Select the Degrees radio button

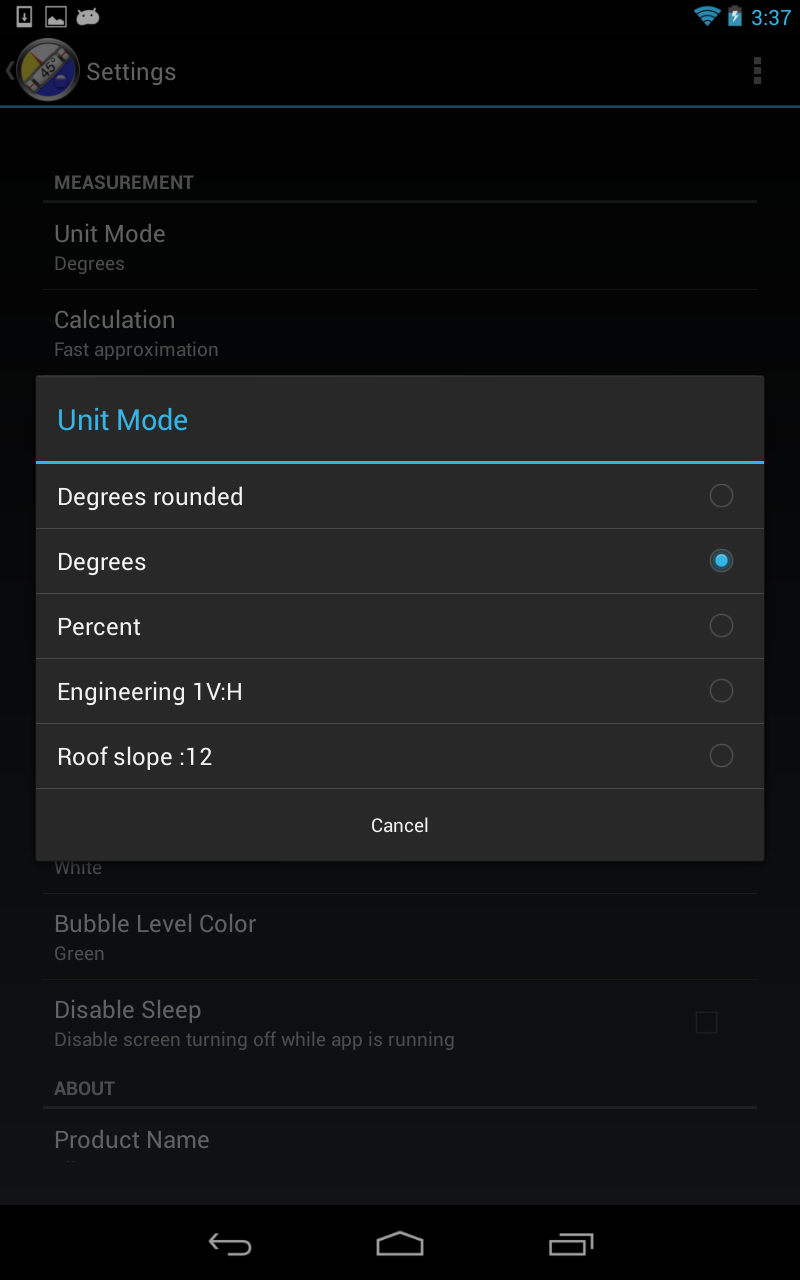coord(721,561)
